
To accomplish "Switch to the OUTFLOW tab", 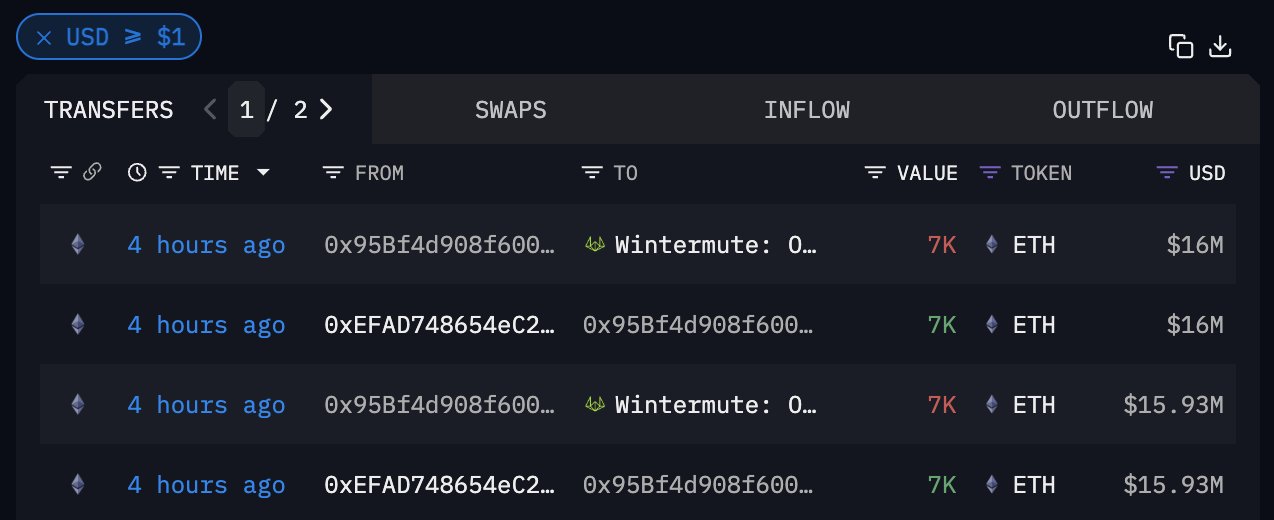I will (x=1102, y=110).
